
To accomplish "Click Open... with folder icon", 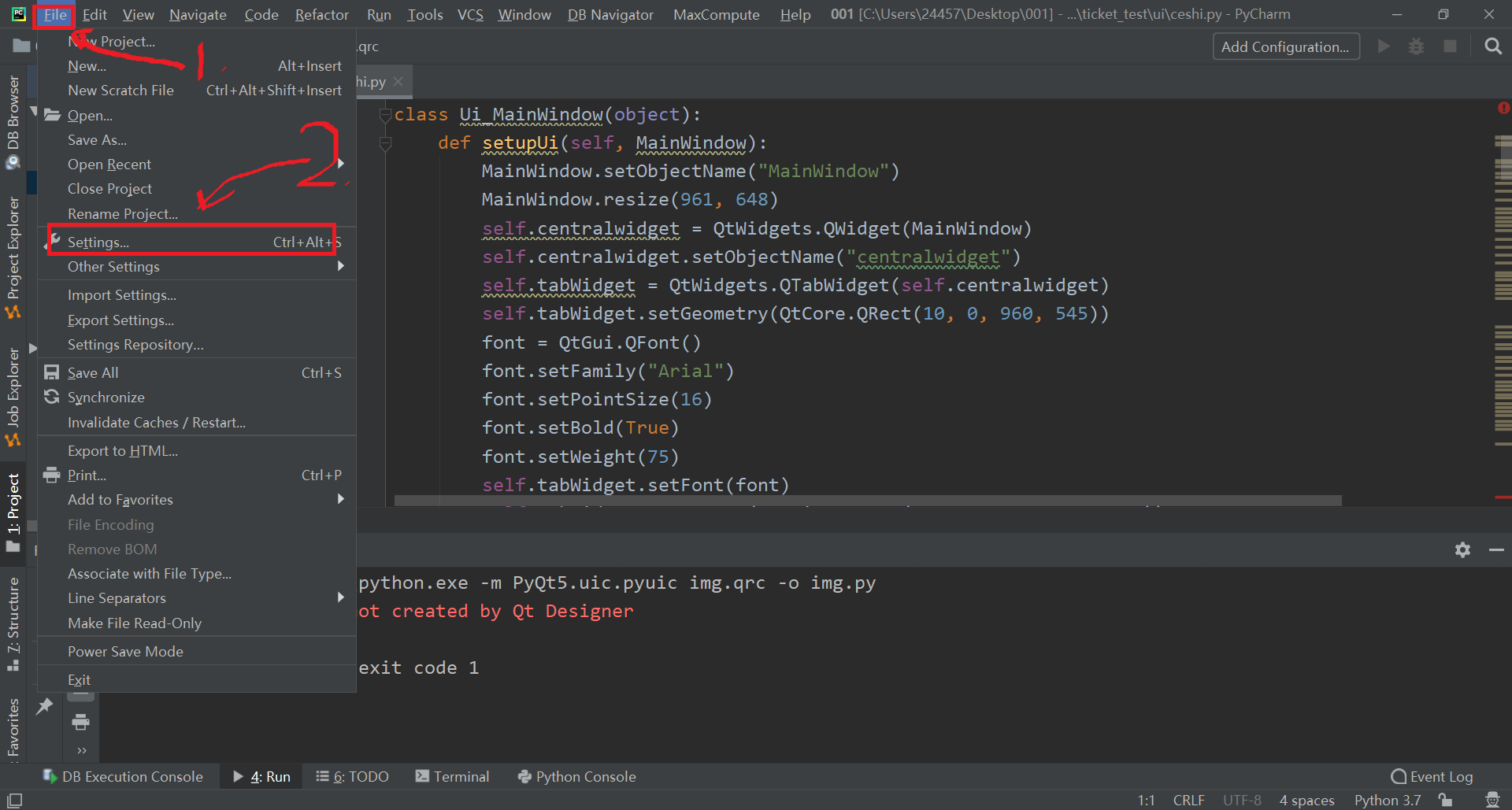I will [197, 115].
